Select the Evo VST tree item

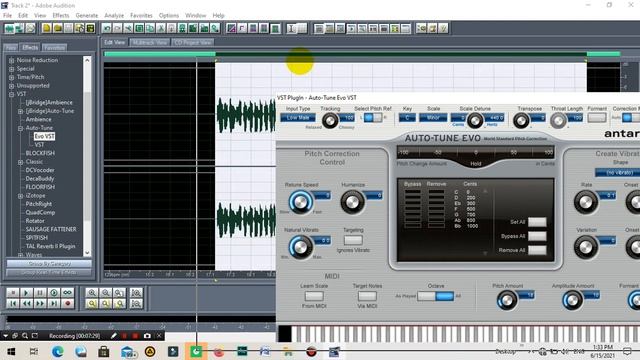coord(44,136)
